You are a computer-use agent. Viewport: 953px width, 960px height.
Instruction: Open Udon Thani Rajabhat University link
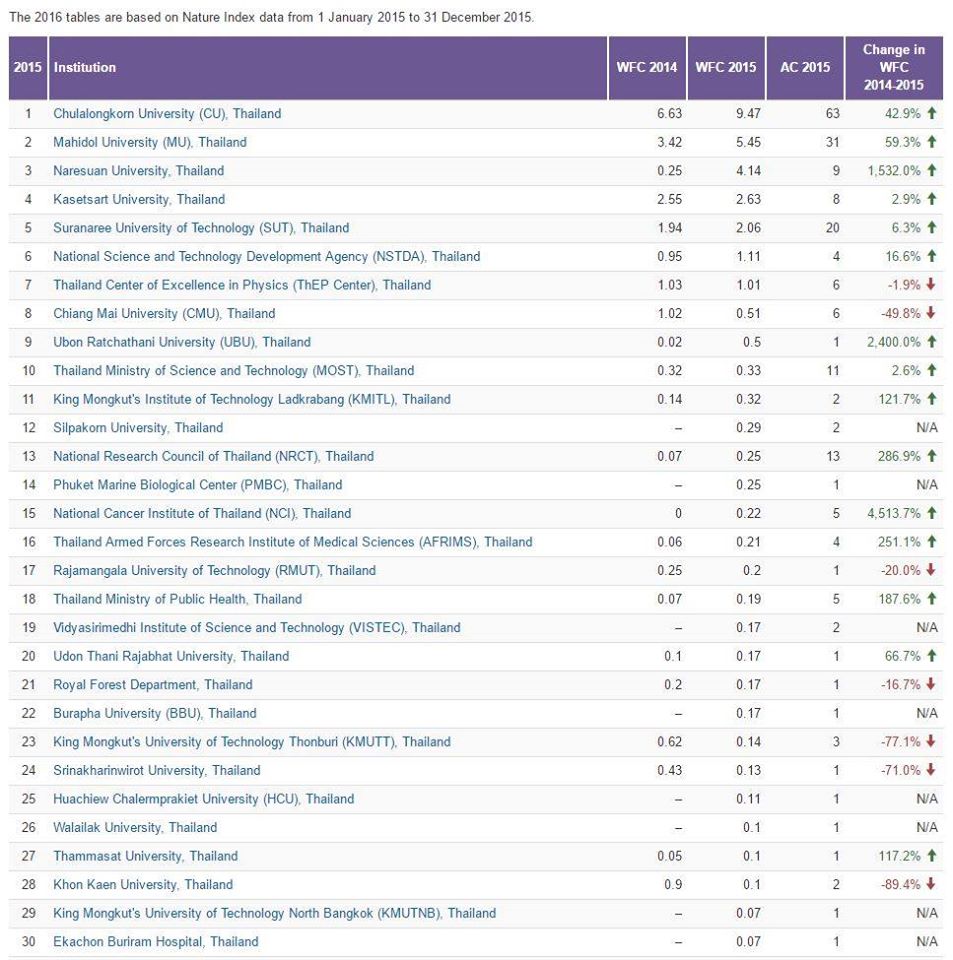pos(171,657)
